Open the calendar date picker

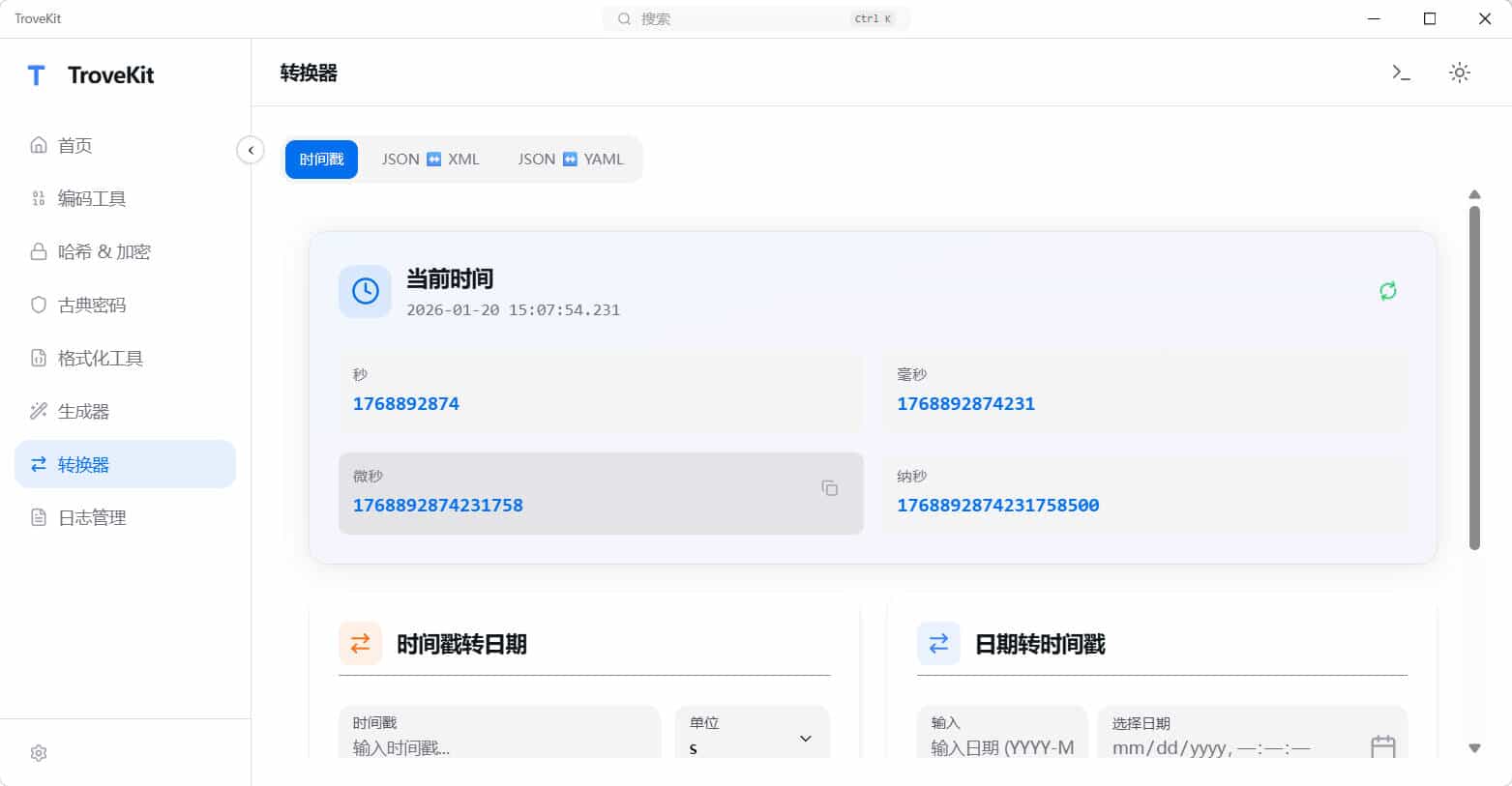click(x=1382, y=744)
